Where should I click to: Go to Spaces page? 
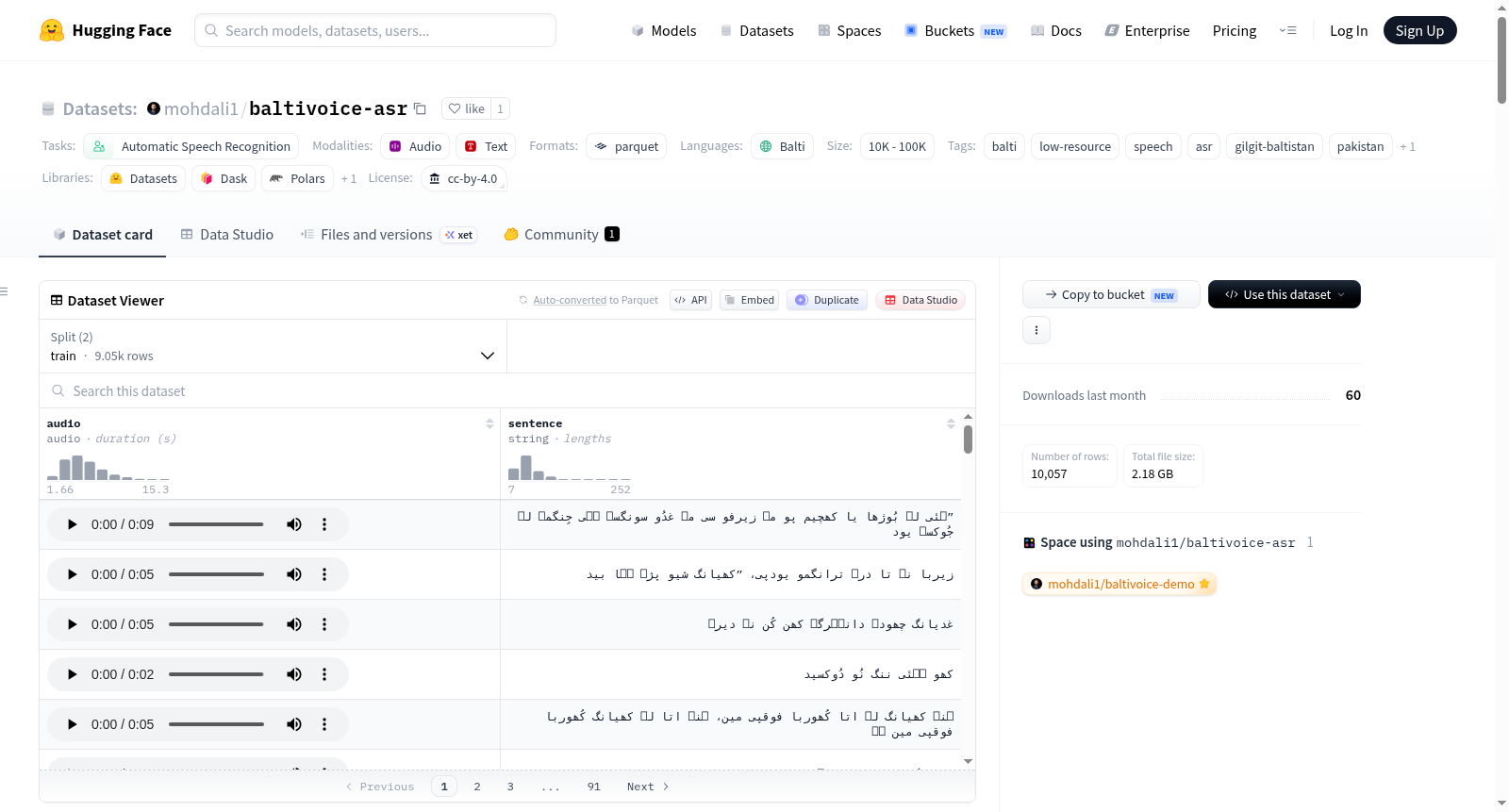click(x=849, y=30)
